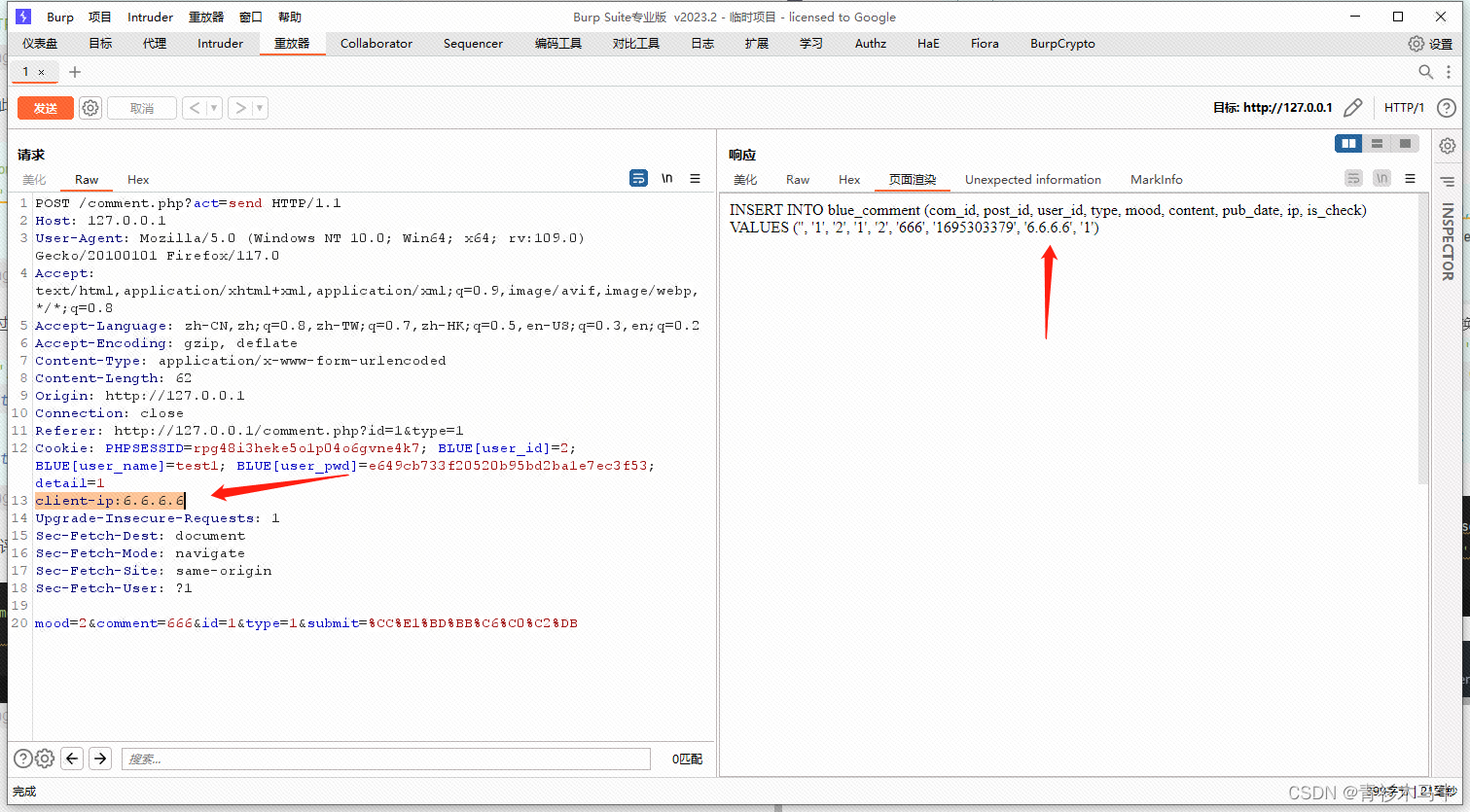Click the request search input field
This screenshot has width=1470, height=812.
tap(386, 759)
